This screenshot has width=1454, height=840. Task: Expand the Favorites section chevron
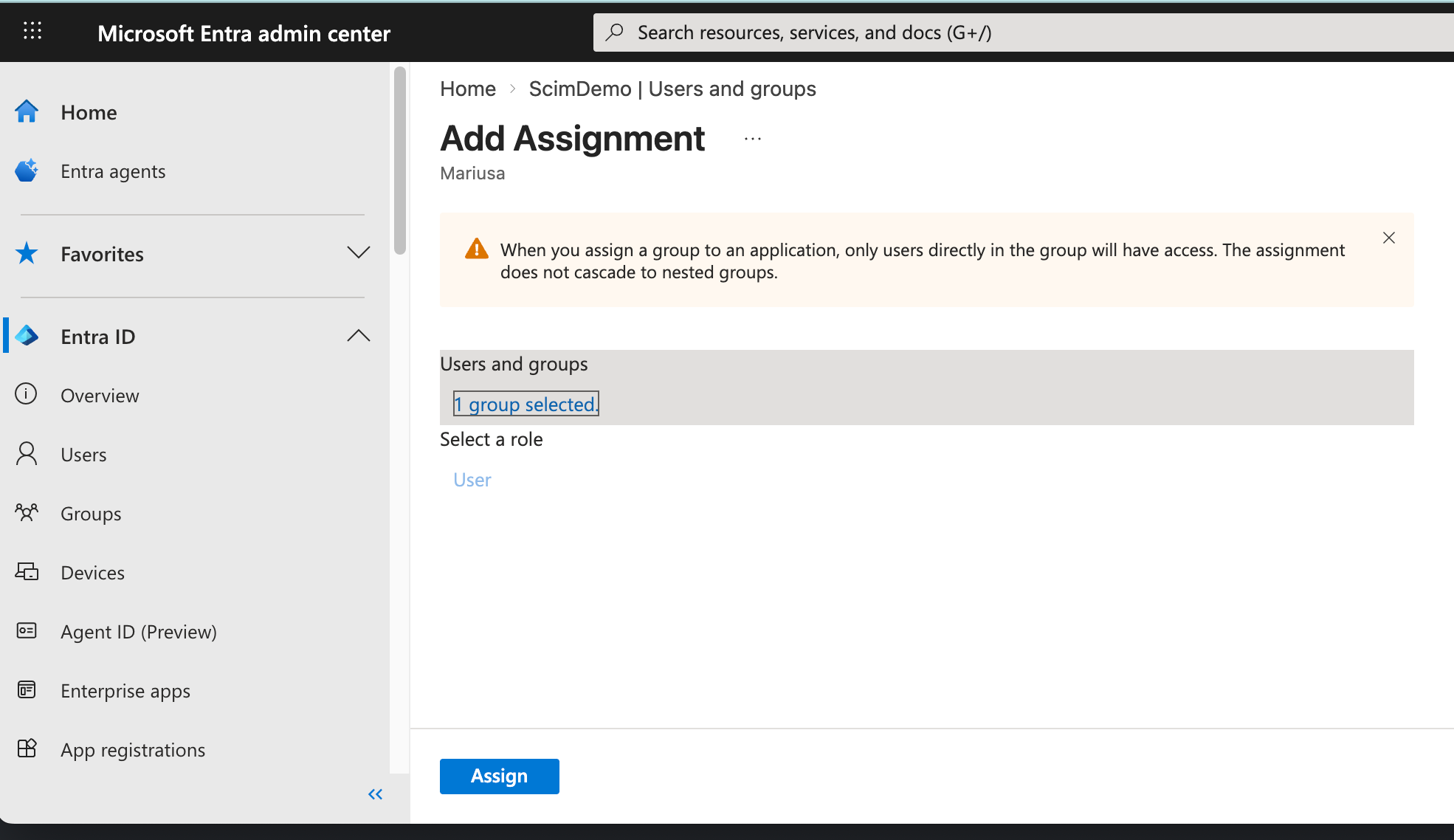(x=359, y=252)
